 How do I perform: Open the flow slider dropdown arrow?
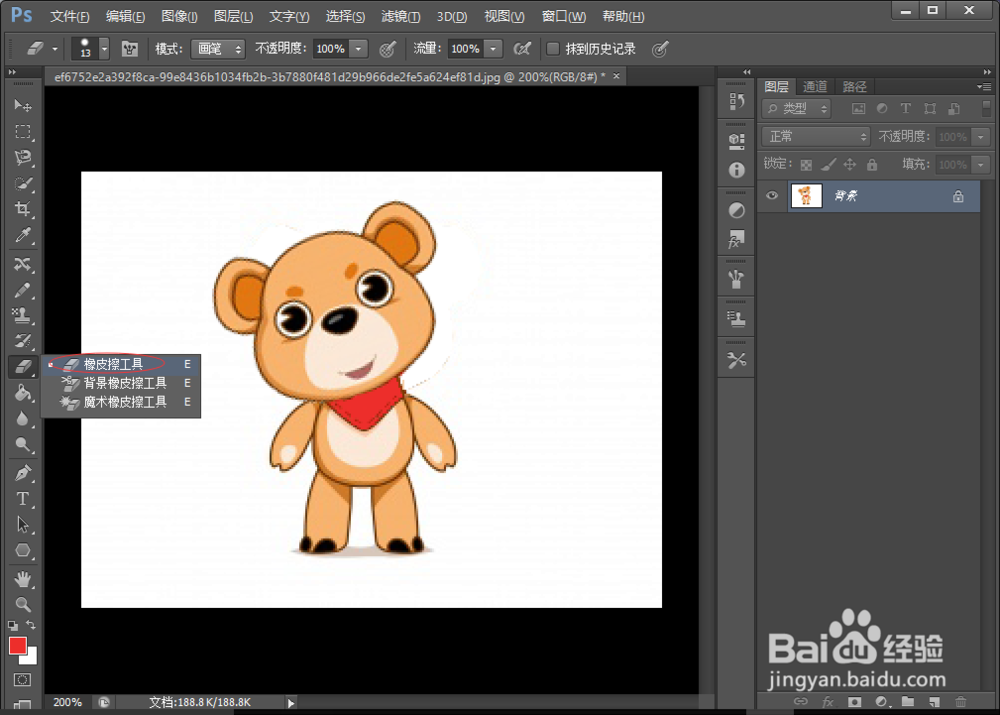[x=493, y=48]
